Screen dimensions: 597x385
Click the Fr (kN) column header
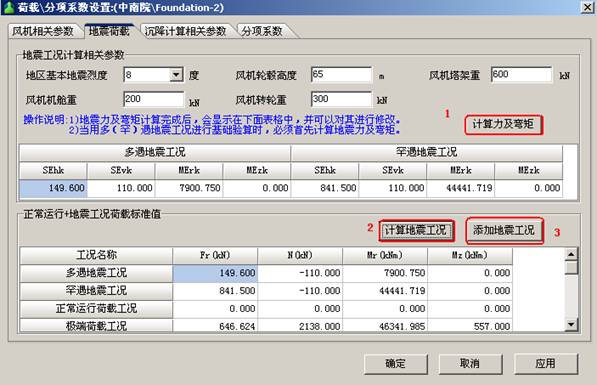[x=215, y=255]
